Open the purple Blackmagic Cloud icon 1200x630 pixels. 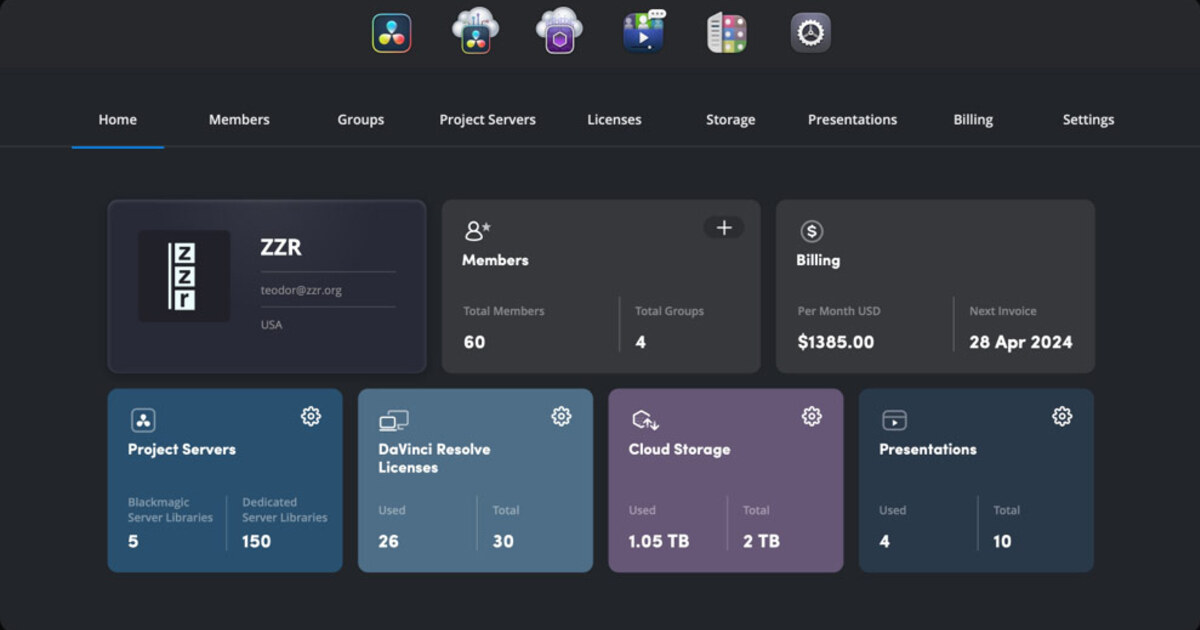tap(558, 31)
